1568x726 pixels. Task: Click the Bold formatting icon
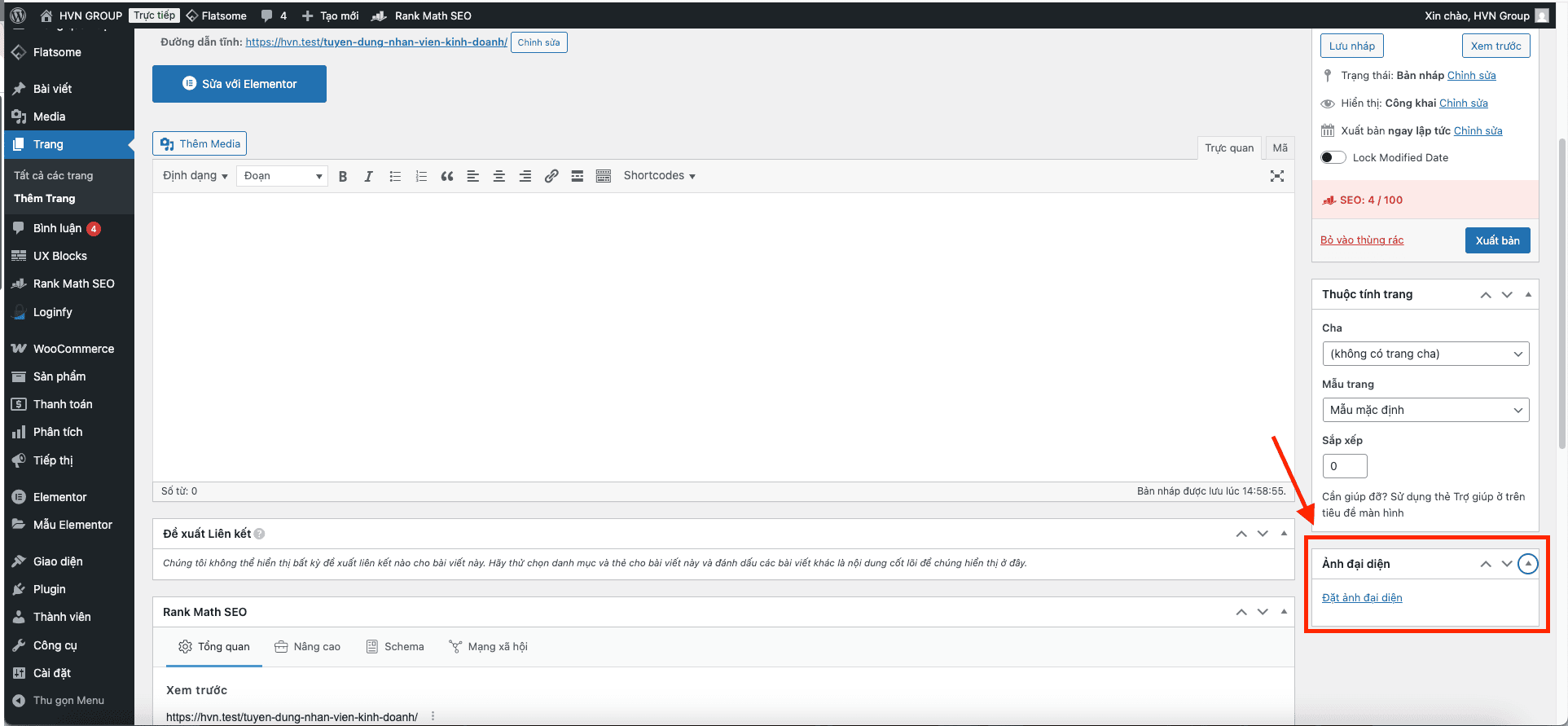[343, 176]
